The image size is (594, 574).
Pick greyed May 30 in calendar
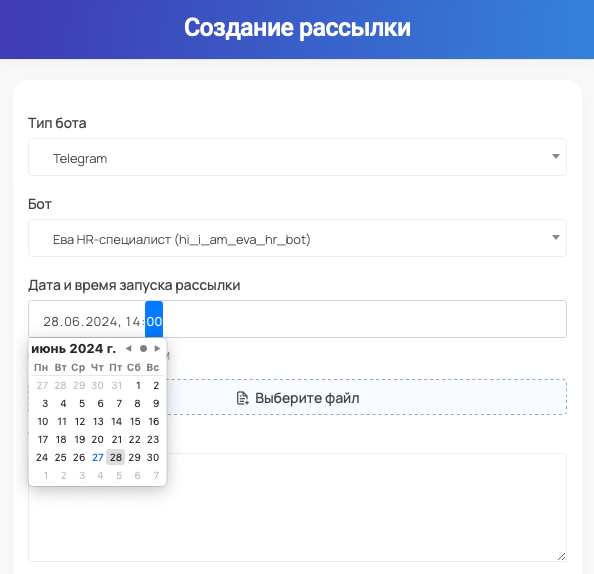coord(97,386)
